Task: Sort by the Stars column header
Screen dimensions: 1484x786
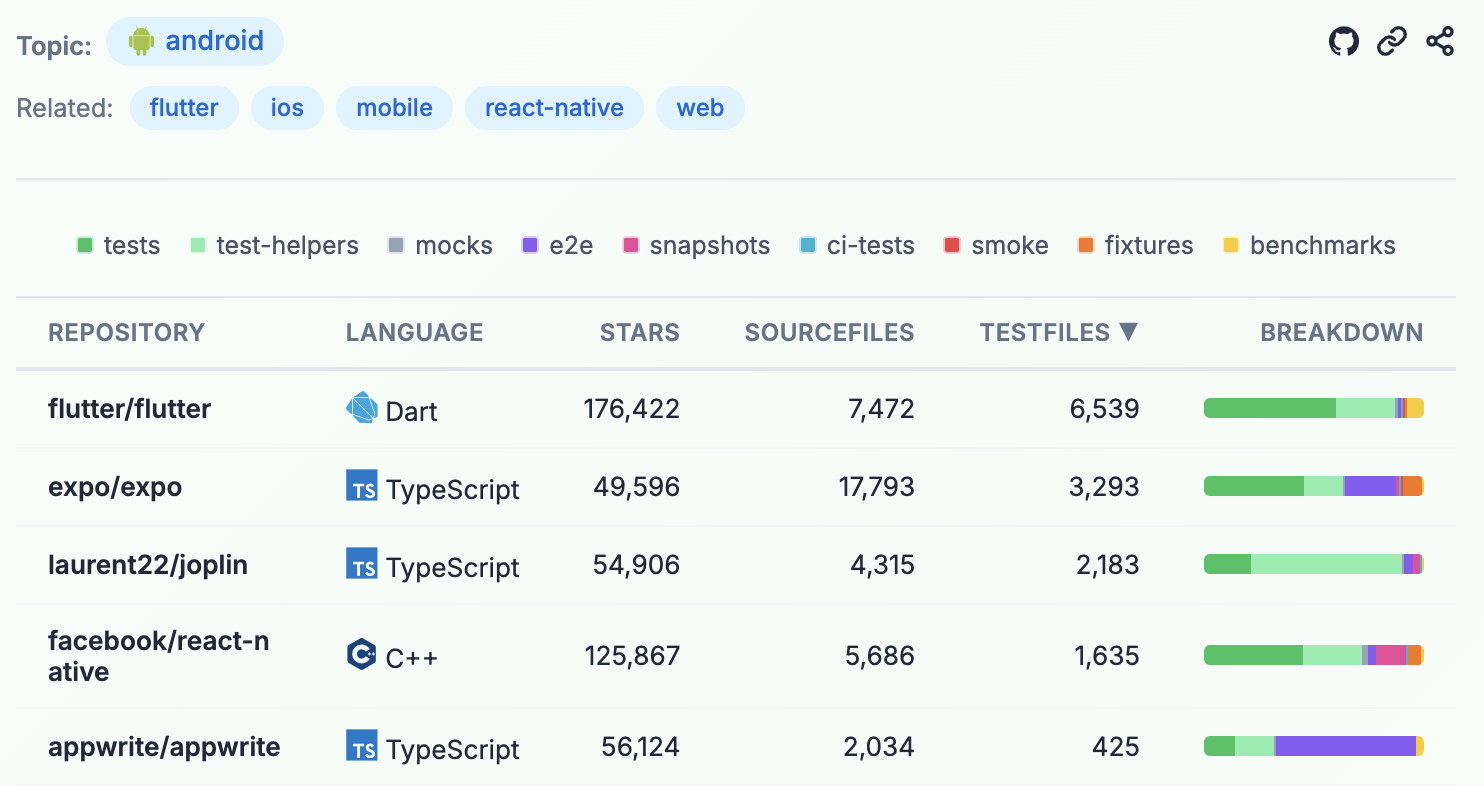Action: (x=639, y=333)
